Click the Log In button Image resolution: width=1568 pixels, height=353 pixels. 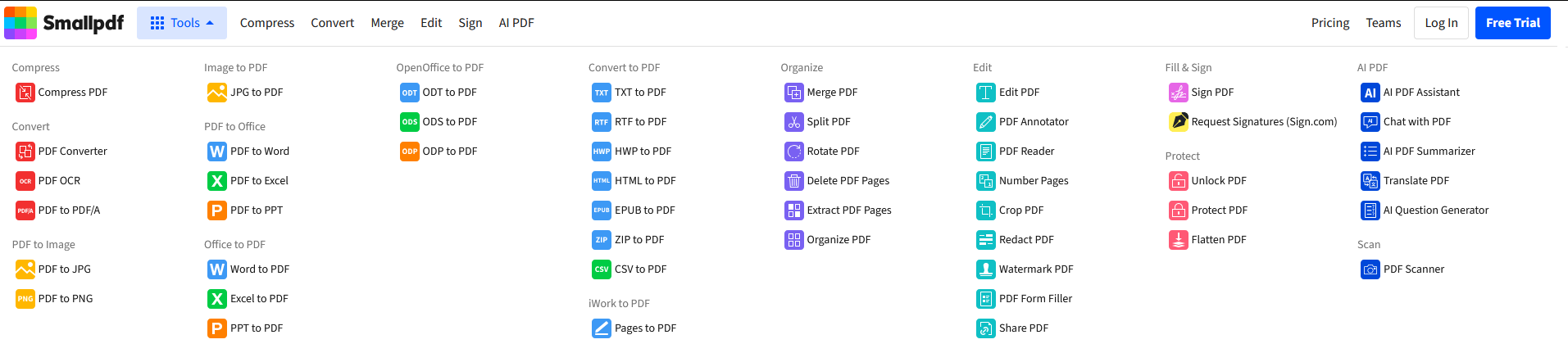(x=1441, y=23)
